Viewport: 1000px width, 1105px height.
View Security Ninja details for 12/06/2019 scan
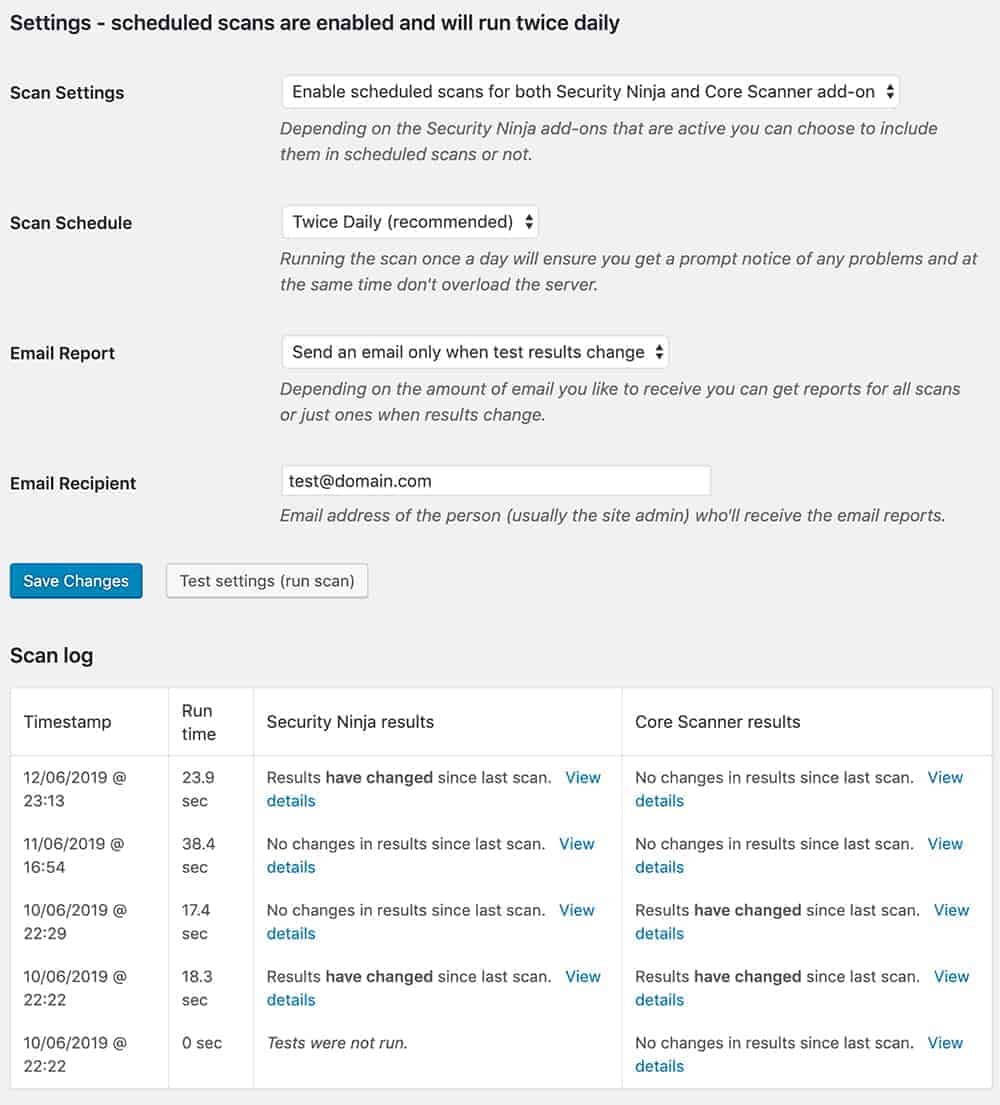(583, 778)
